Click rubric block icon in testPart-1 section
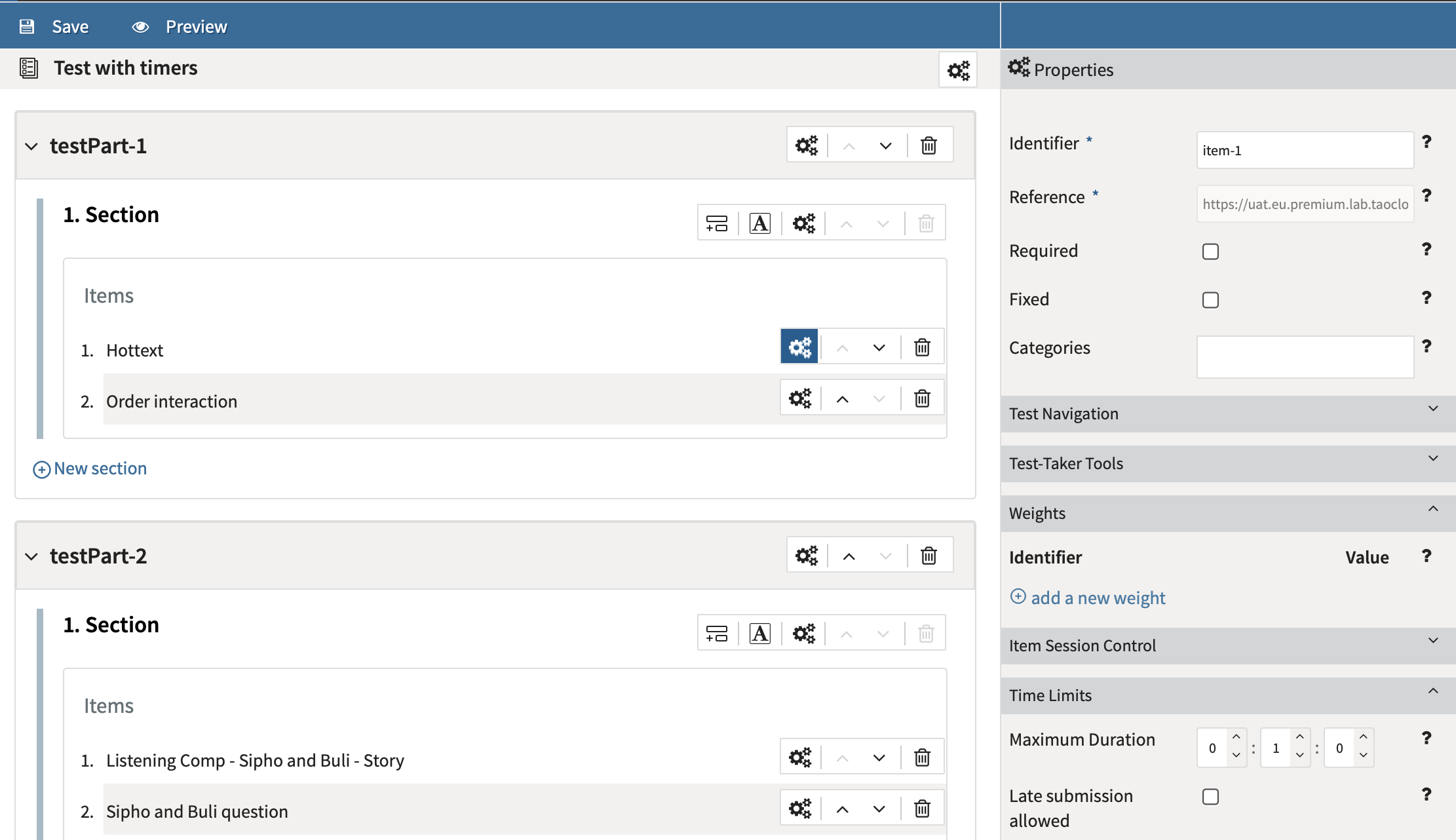 point(759,223)
